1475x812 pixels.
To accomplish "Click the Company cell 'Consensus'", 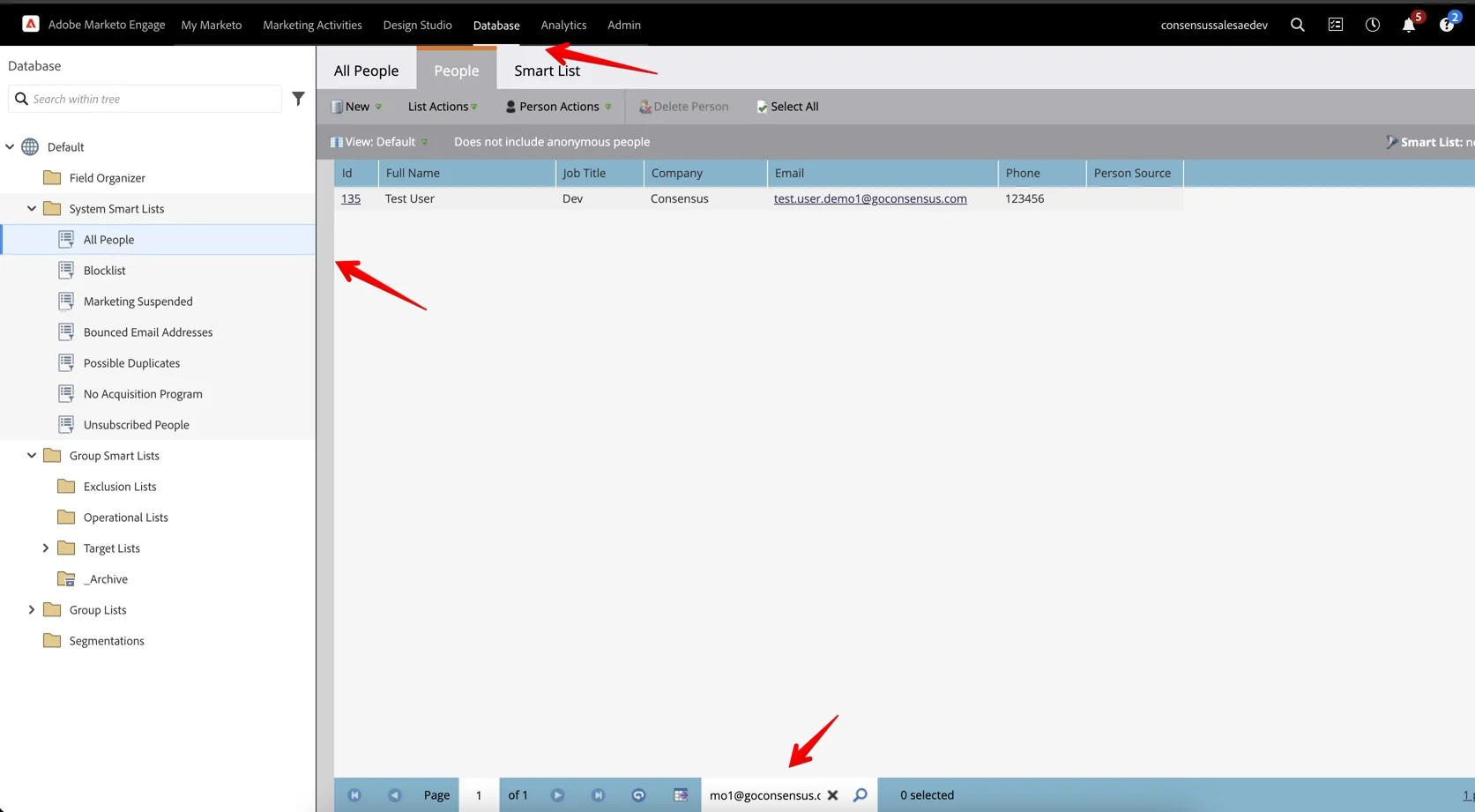I will (680, 198).
